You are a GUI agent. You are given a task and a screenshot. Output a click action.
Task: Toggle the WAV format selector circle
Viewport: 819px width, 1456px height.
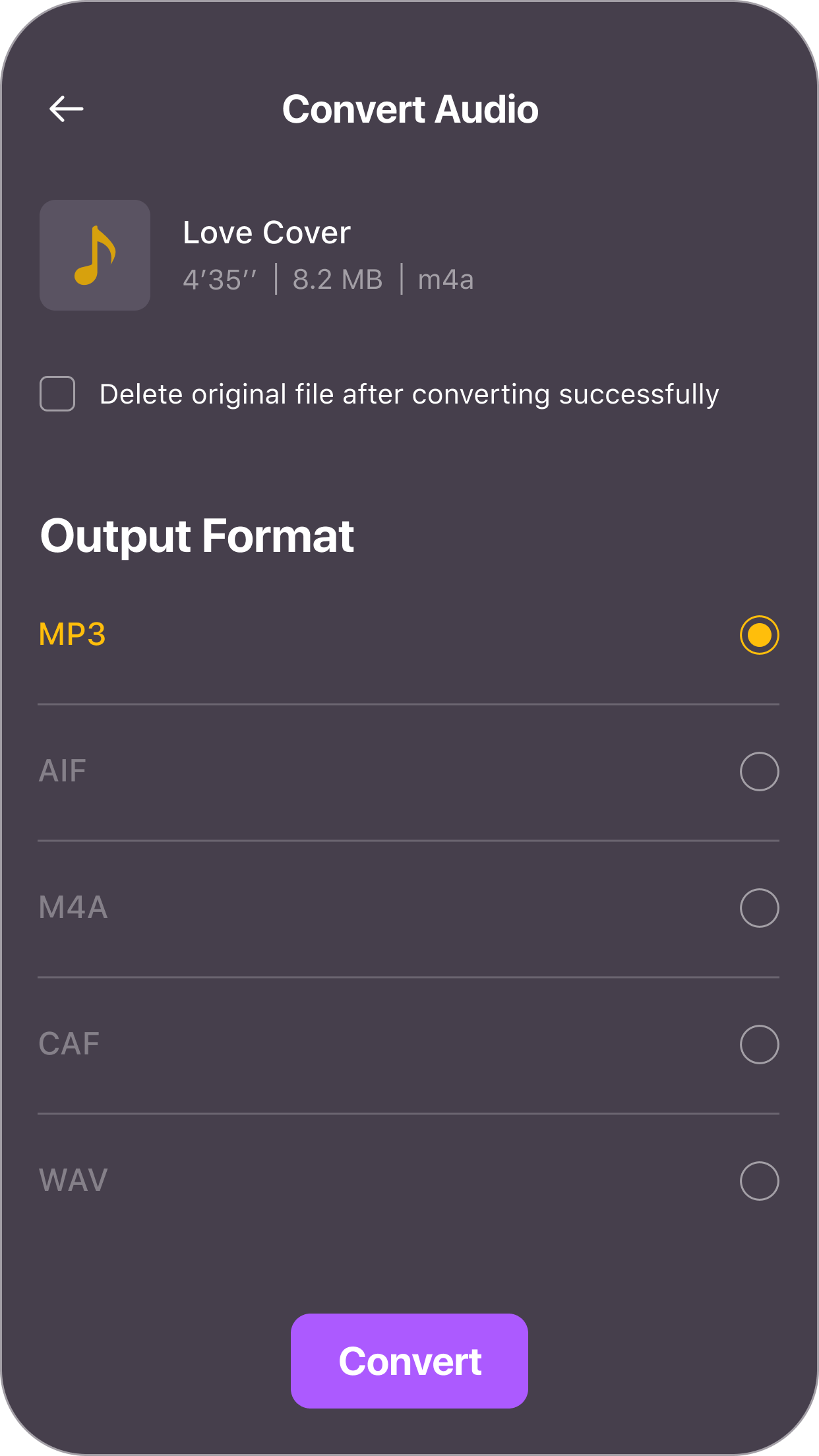point(758,1180)
